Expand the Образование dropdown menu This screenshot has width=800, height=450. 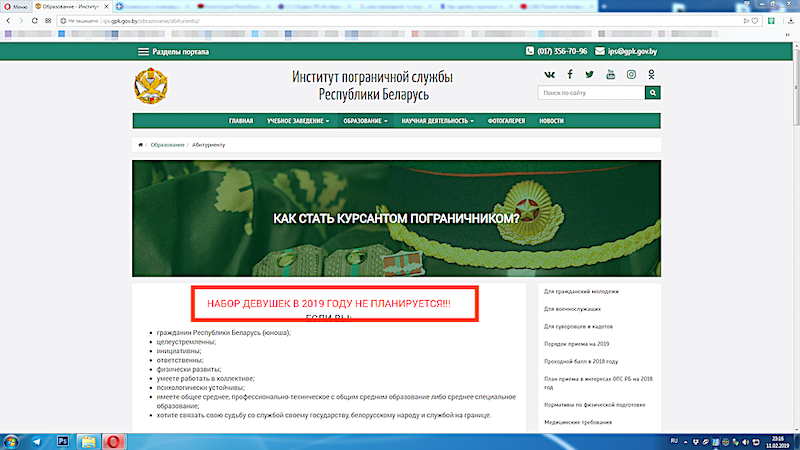[x=365, y=121]
